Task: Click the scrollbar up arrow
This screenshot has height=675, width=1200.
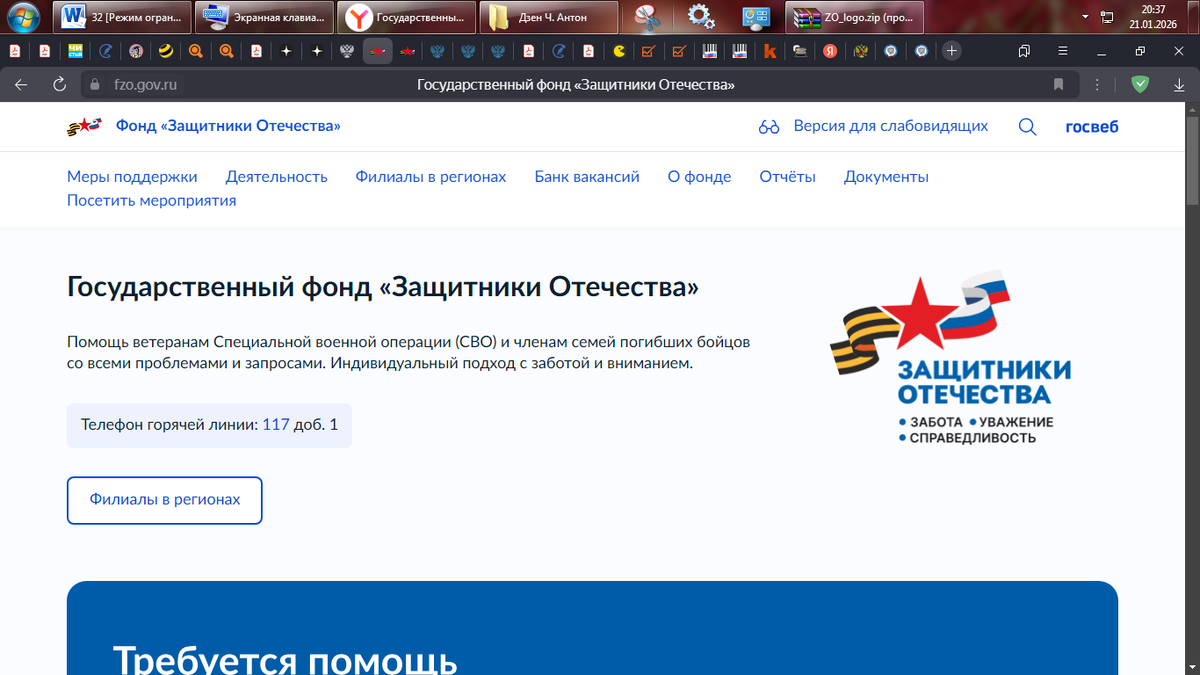Action: click(x=1191, y=108)
